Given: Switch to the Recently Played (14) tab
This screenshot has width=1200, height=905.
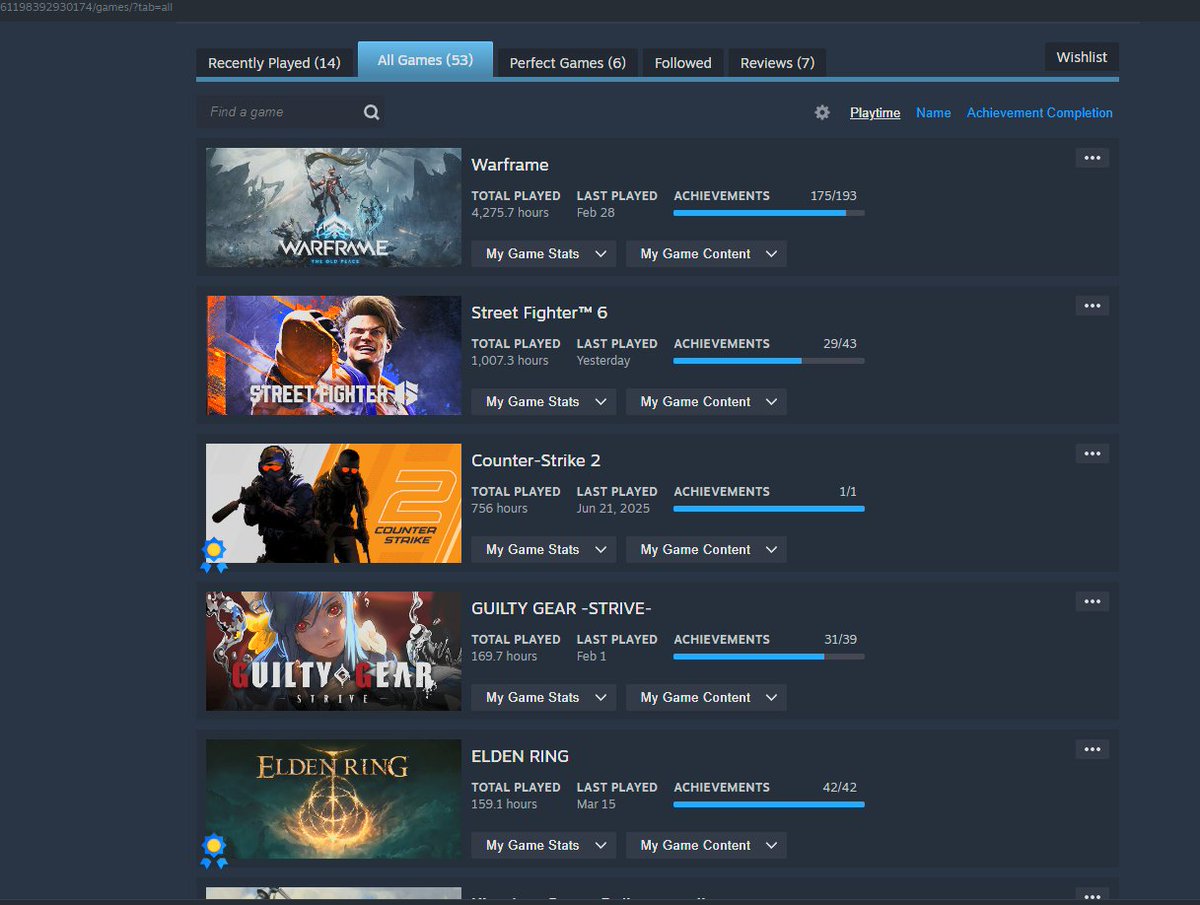Looking at the screenshot, I should [x=274, y=63].
